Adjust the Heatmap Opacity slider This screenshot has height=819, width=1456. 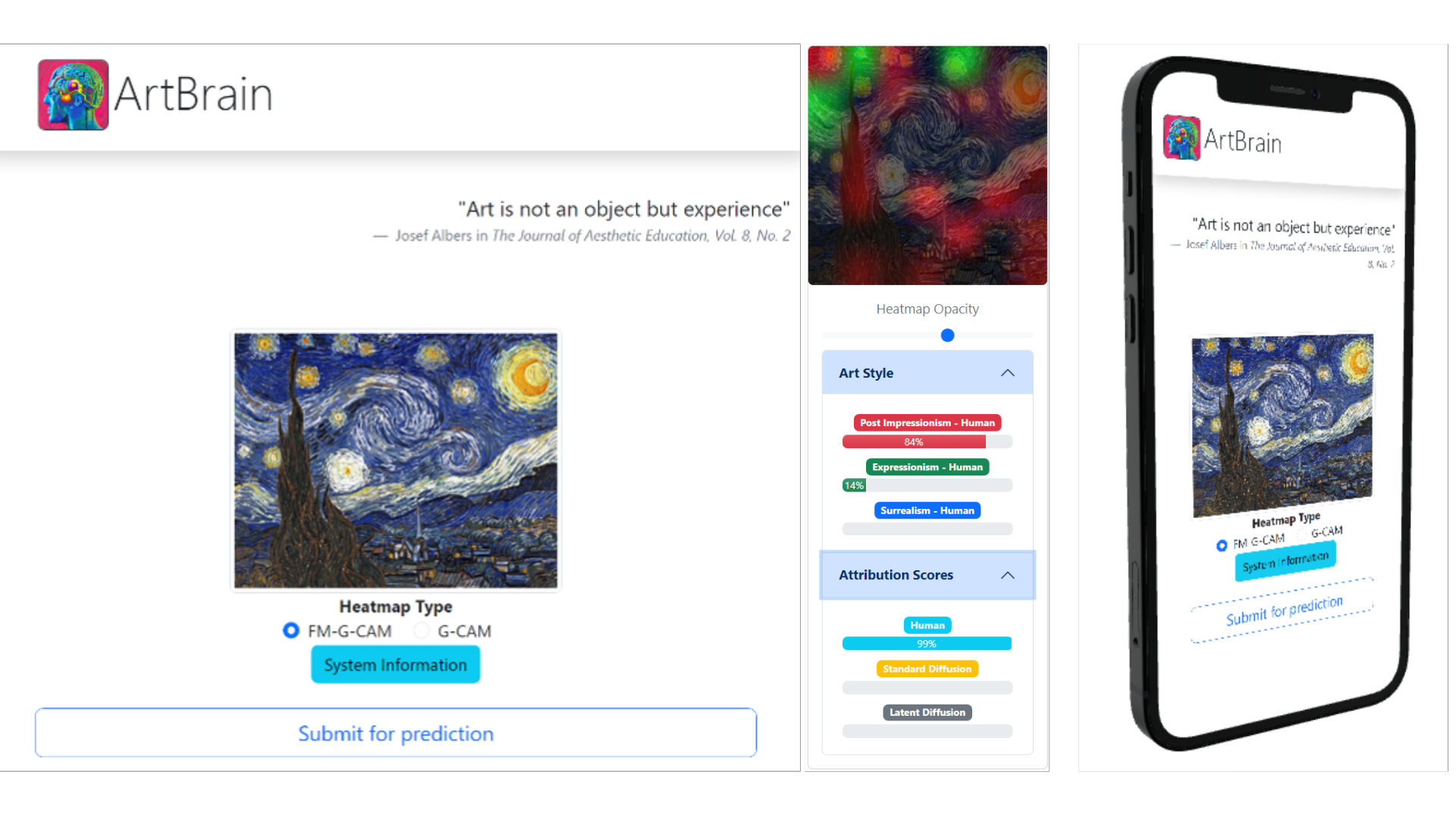click(x=947, y=335)
